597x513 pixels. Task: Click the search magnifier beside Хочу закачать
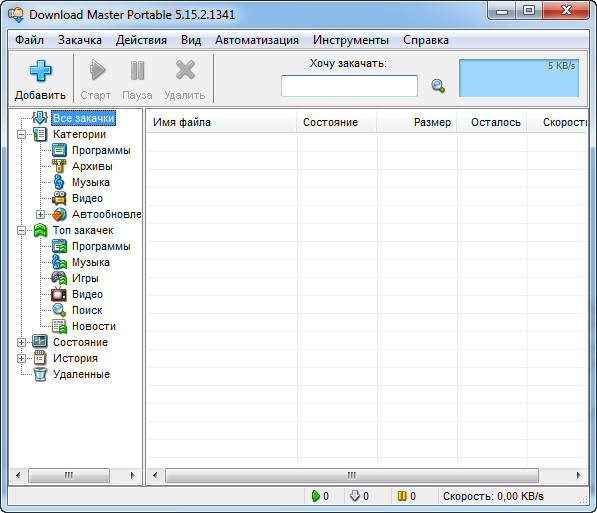click(438, 86)
